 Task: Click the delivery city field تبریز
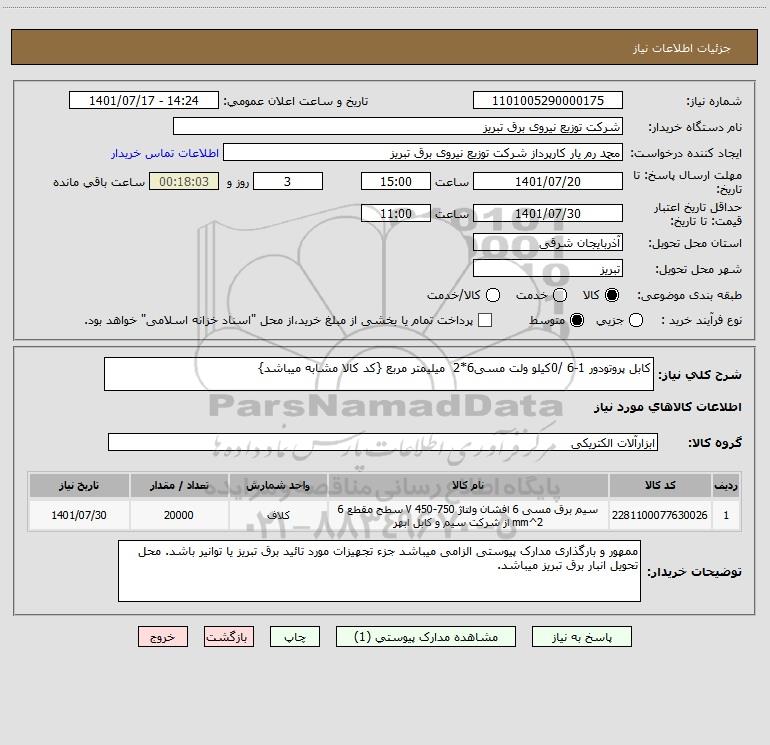548,269
